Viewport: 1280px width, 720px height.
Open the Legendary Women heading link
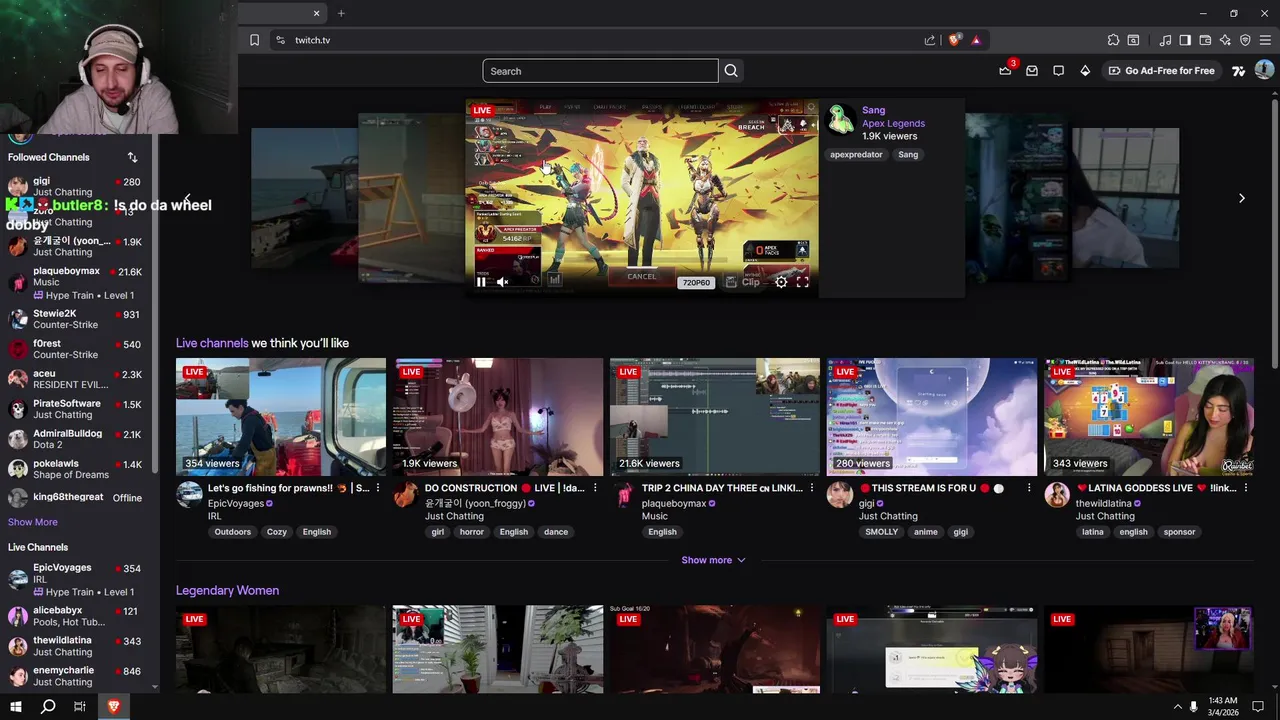[x=227, y=590]
